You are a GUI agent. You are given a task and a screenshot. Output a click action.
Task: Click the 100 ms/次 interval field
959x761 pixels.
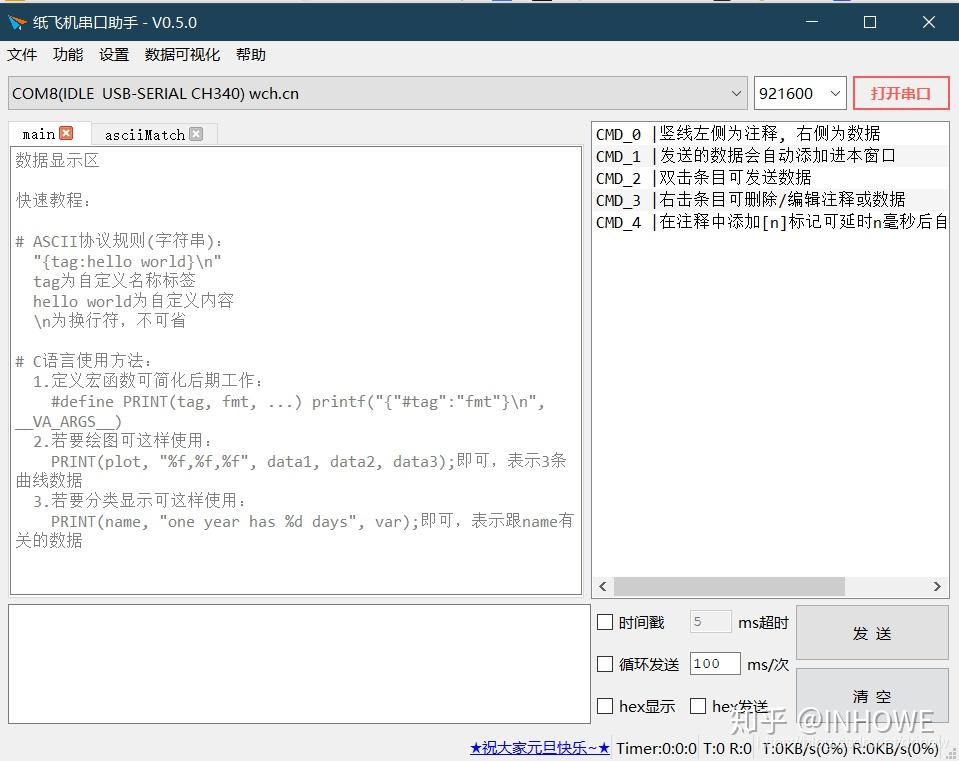click(715, 664)
